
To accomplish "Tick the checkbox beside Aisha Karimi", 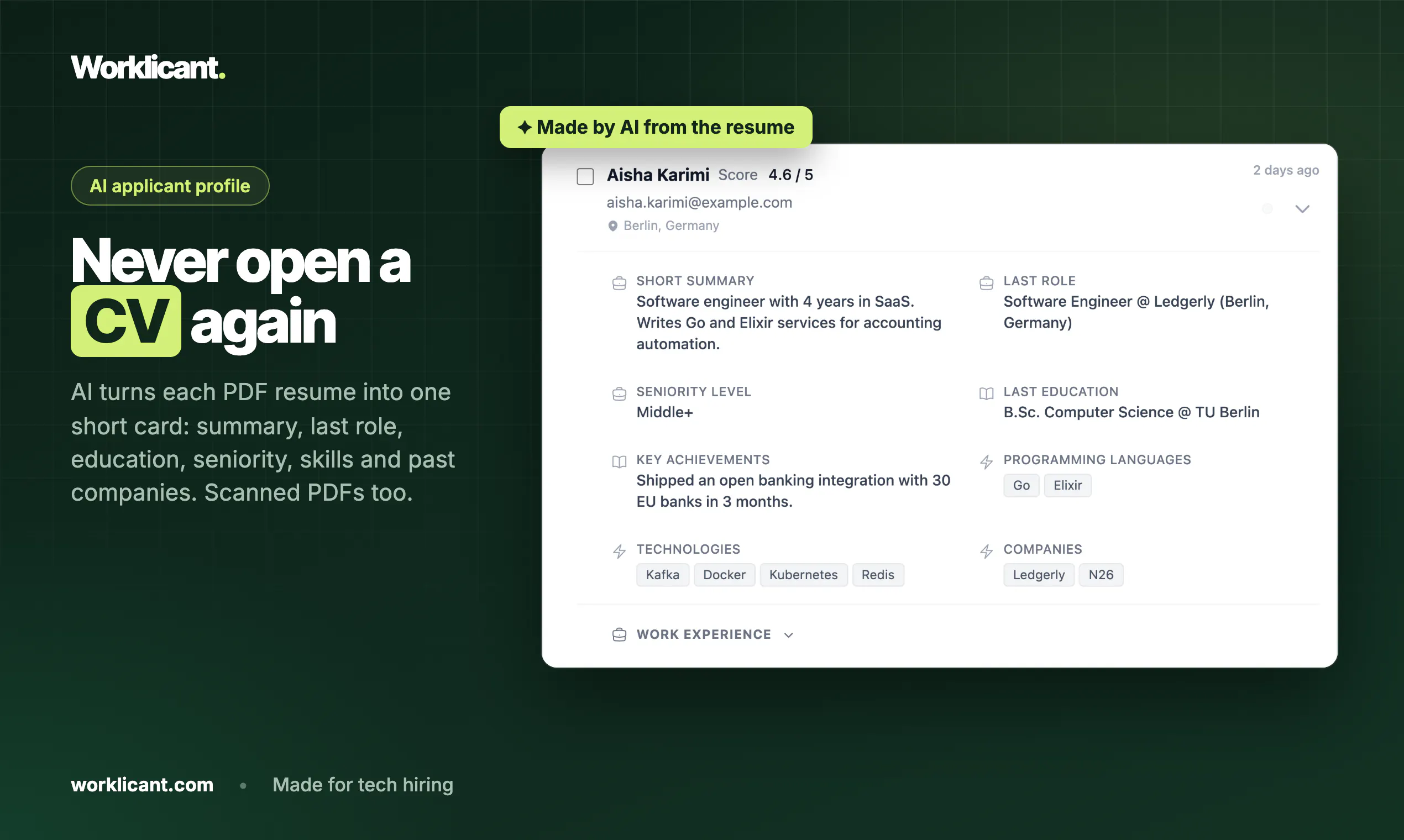I will [x=585, y=176].
